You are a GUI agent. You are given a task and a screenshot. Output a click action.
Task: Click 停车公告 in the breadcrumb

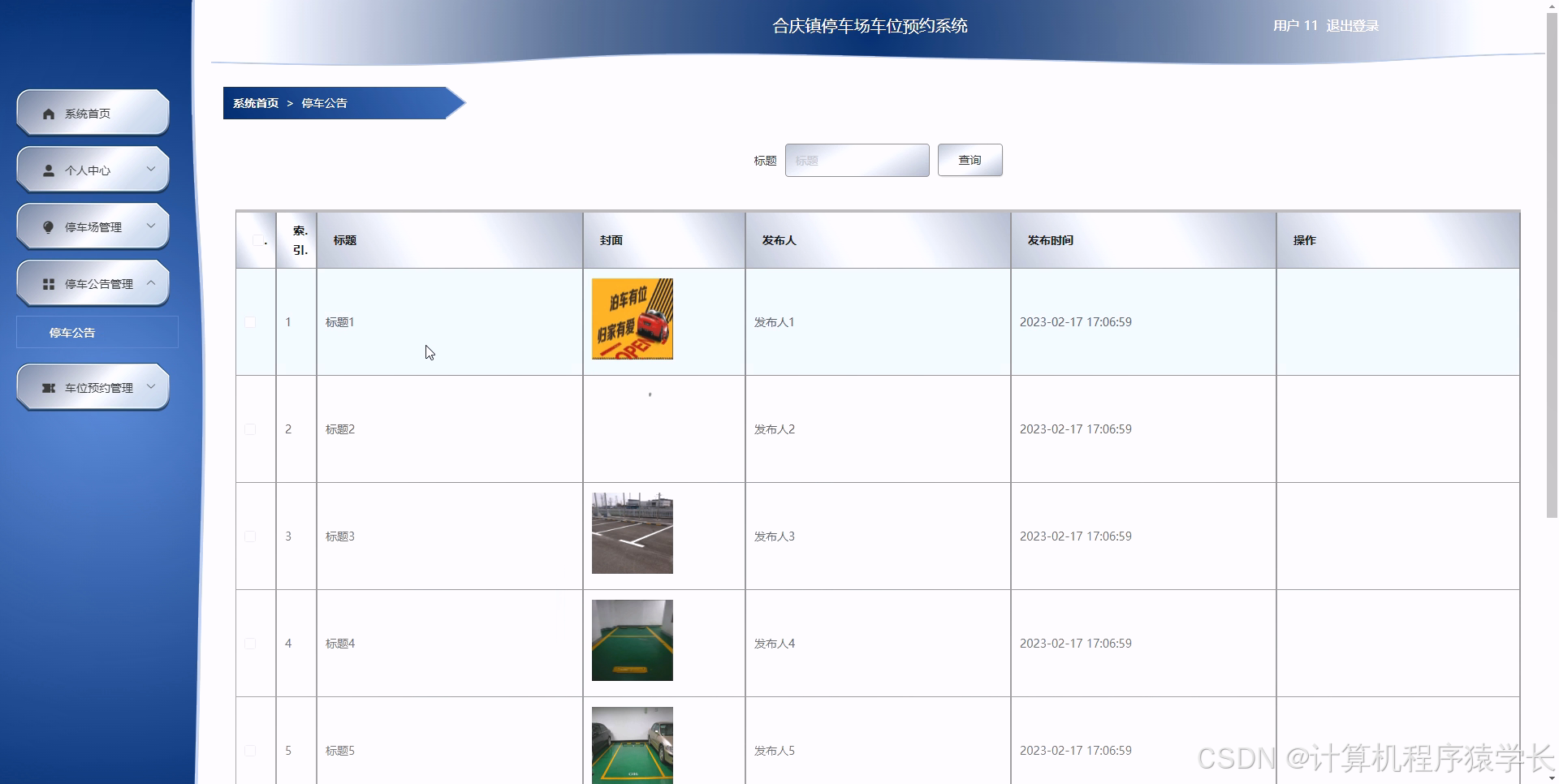pos(324,103)
